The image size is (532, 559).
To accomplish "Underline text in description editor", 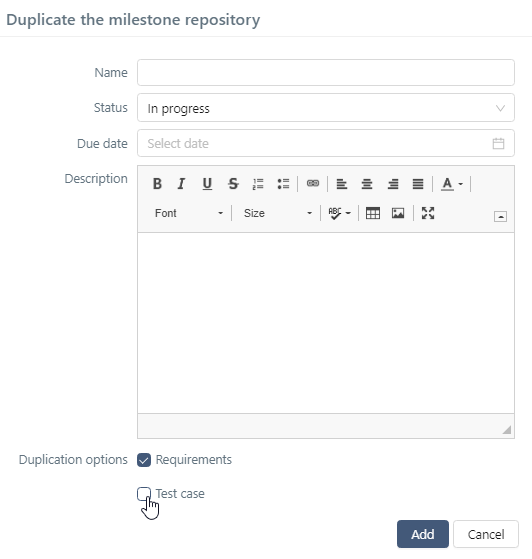I will tap(207, 184).
